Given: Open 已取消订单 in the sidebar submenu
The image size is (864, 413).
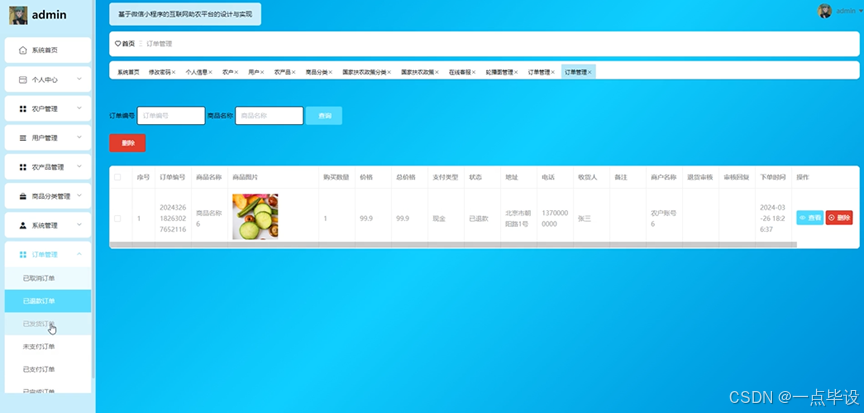Looking at the screenshot, I should pos(48,278).
